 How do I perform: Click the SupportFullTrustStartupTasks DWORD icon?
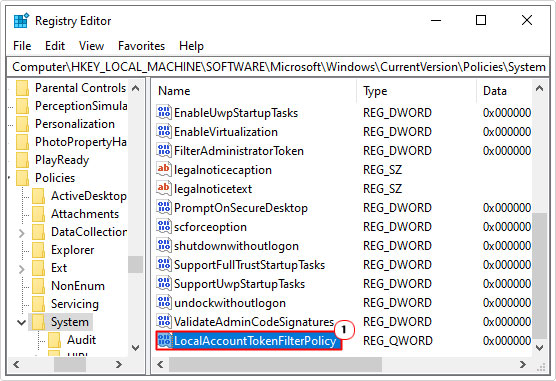point(163,265)
